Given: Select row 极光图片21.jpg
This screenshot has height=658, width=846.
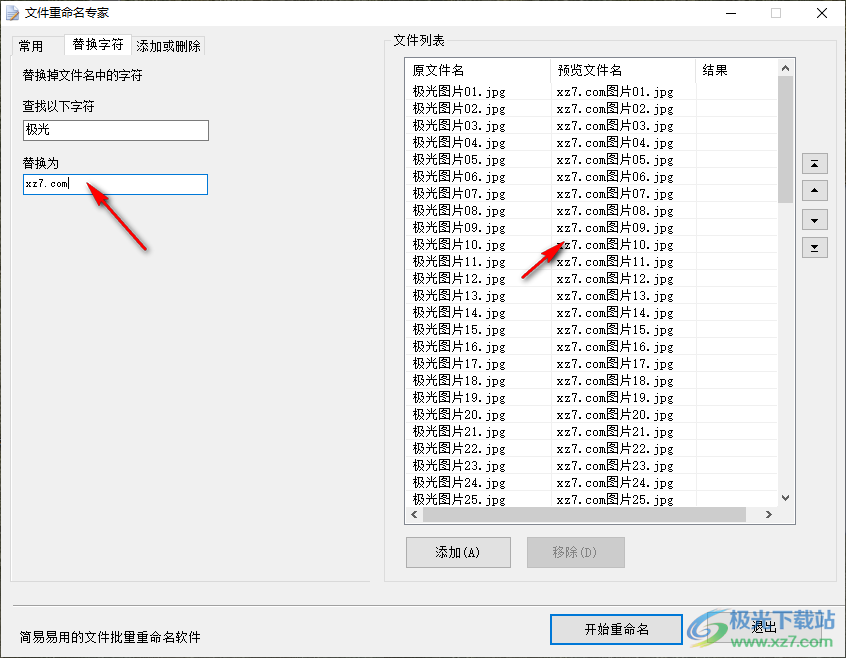Looking at the screenshot, I should [x=591, y=431].
